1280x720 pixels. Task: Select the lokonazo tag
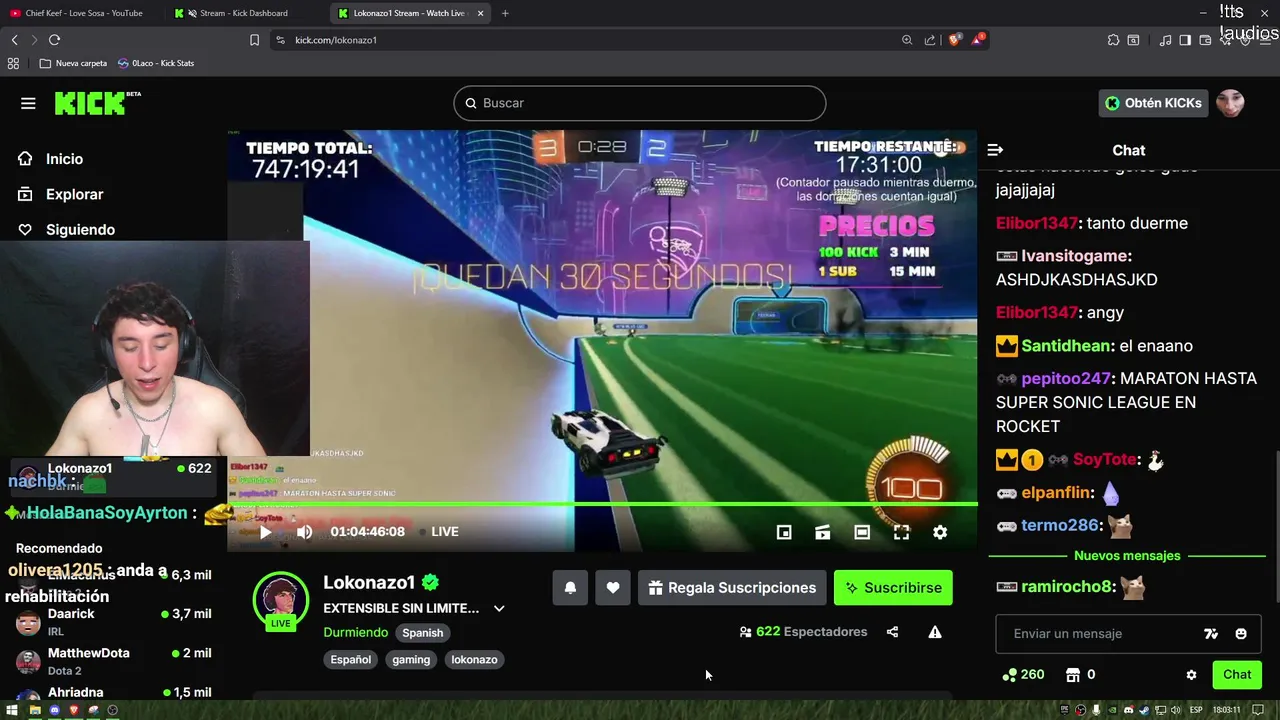tap(474, 659)
